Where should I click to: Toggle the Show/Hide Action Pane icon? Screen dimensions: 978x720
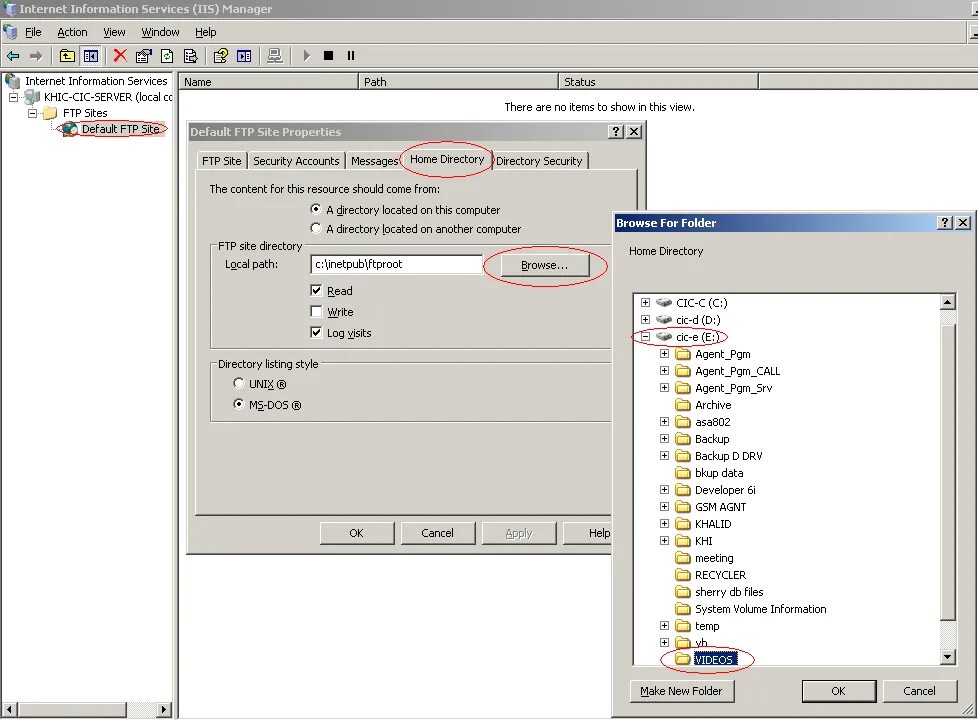[x=244, y=56]
